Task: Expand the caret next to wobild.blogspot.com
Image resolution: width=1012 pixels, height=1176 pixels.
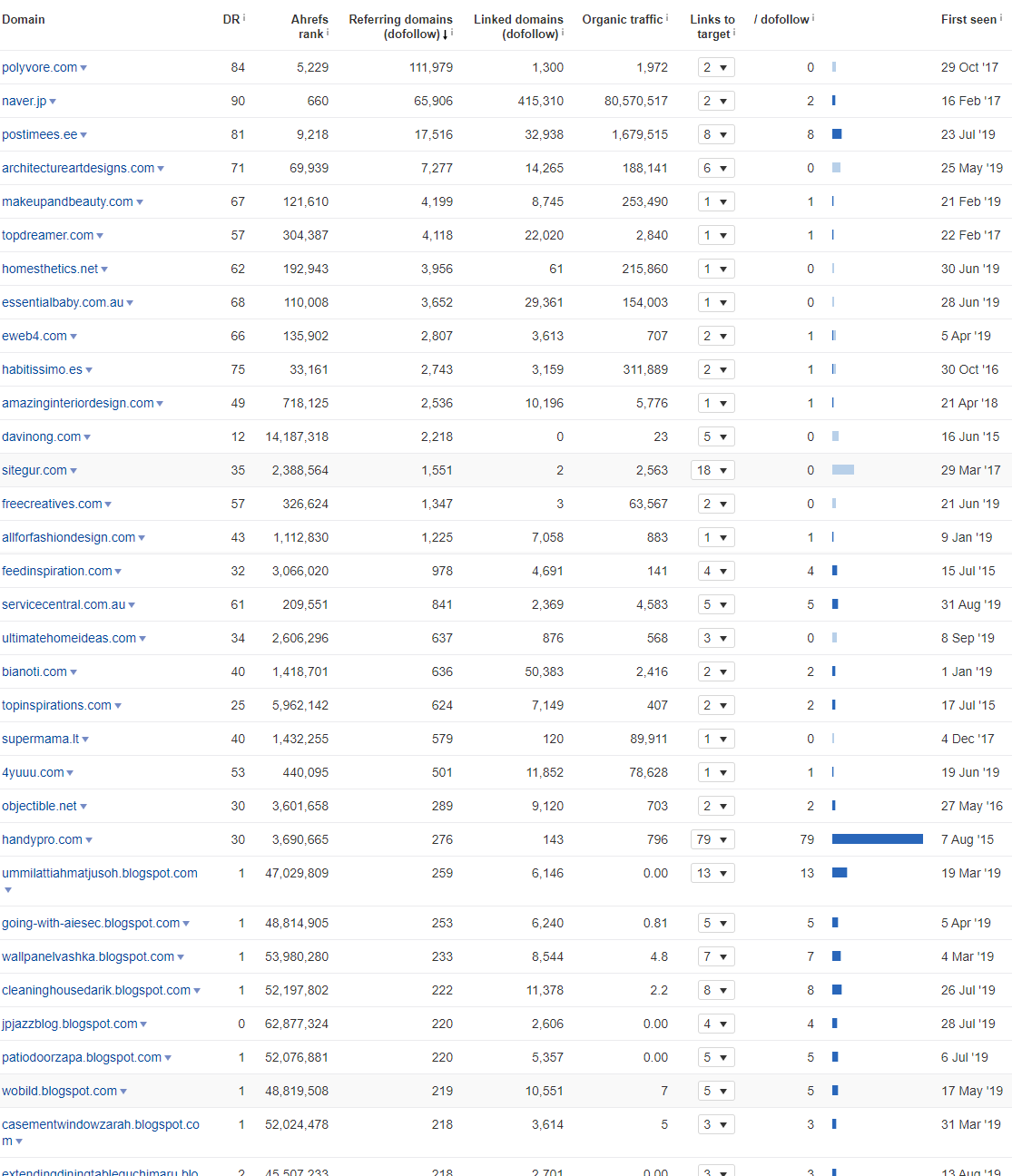Action: pyautogui.click(x=123, y=1092)
